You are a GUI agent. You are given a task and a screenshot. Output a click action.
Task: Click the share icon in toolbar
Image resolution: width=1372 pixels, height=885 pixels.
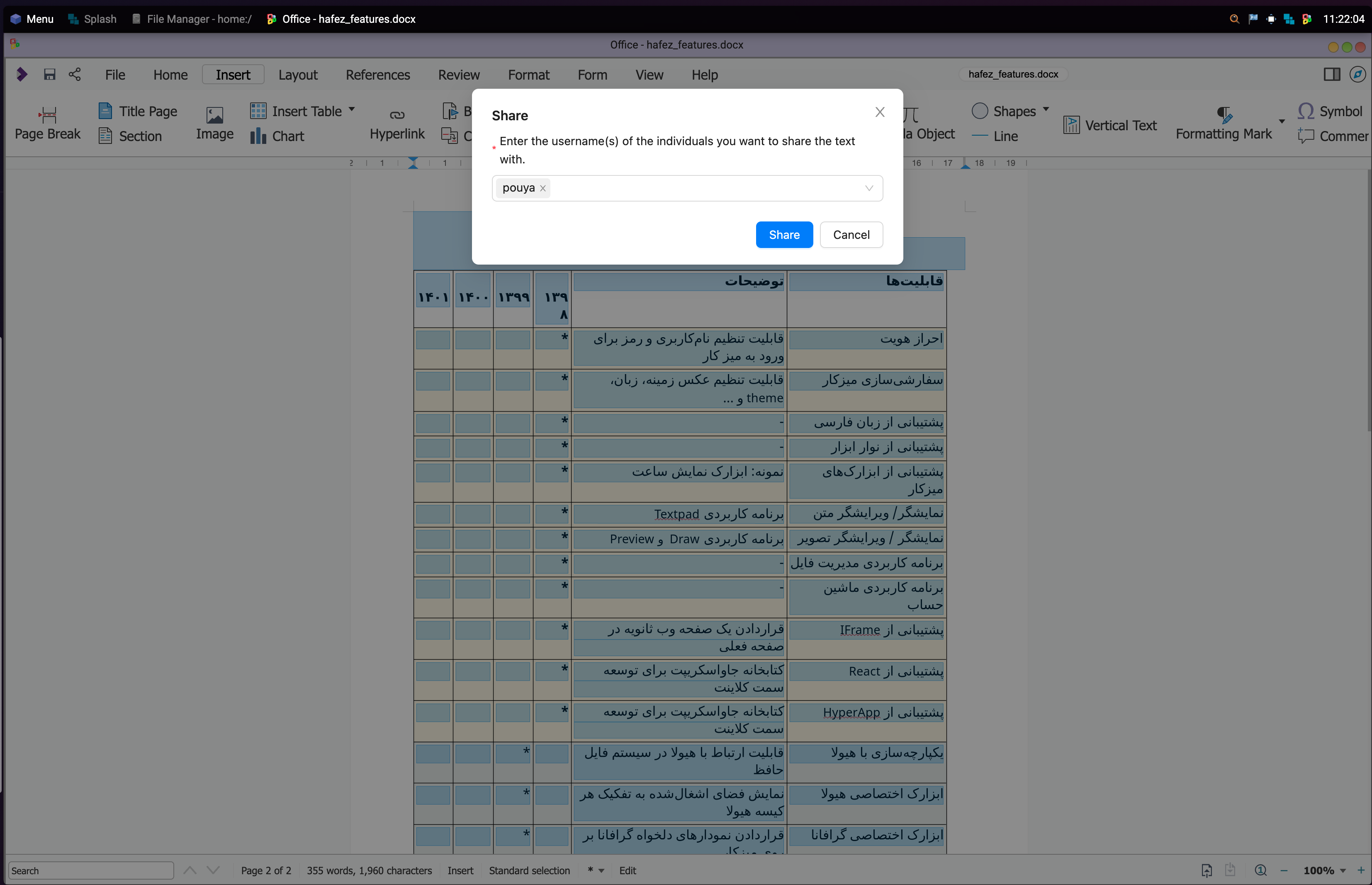(75, 75)
